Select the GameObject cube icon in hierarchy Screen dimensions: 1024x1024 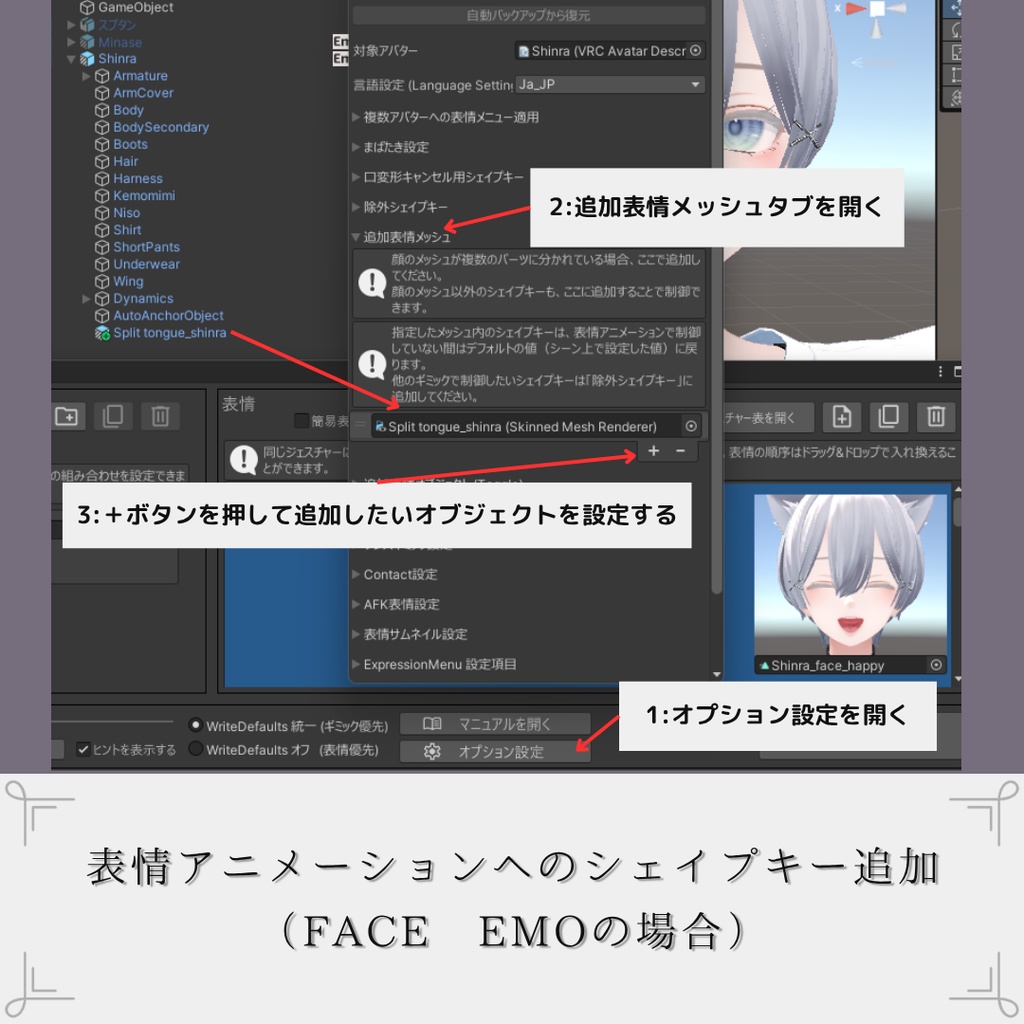(x=87, y=8)
